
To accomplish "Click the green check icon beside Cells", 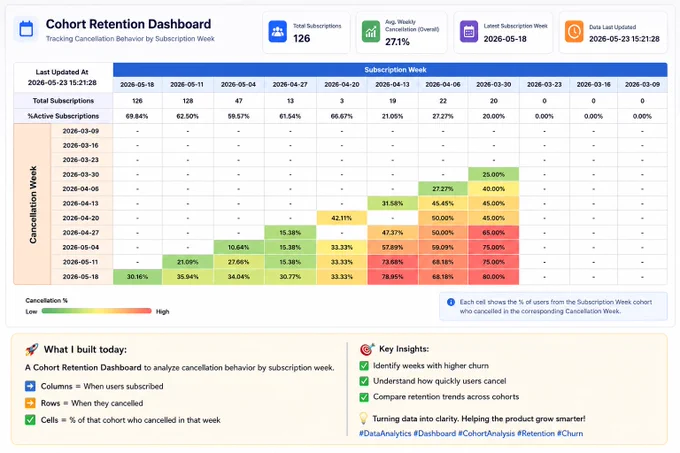I will point(30,420).
